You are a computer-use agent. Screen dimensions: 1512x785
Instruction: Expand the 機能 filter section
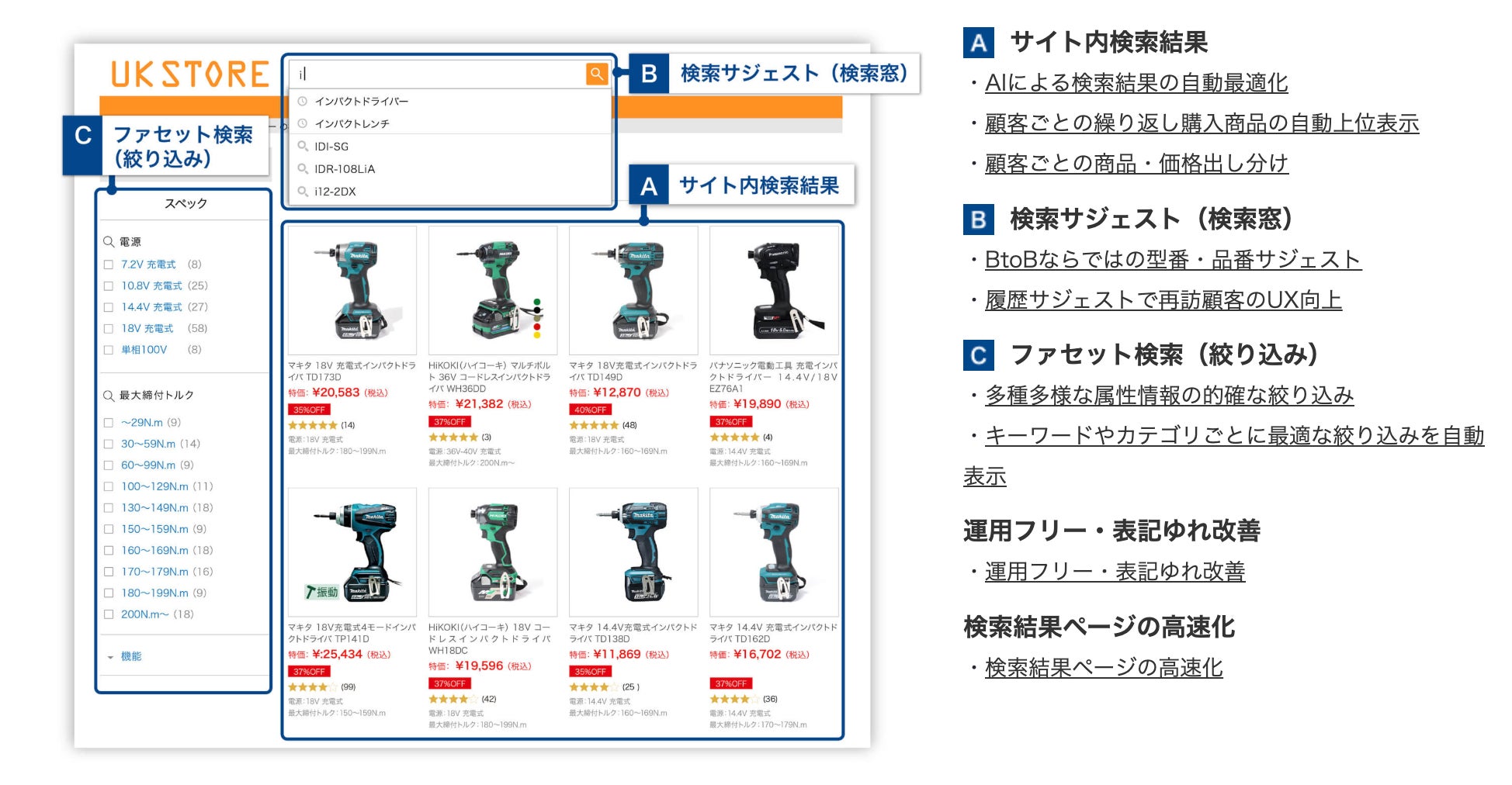(125, 656)
